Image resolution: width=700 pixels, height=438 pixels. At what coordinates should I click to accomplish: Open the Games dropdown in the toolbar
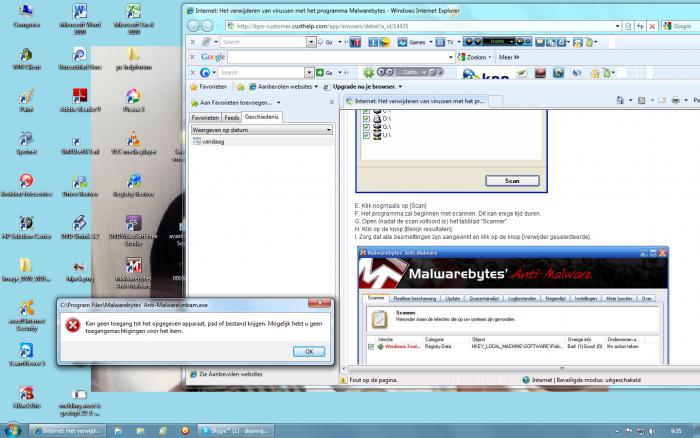[x=431, y=42]
